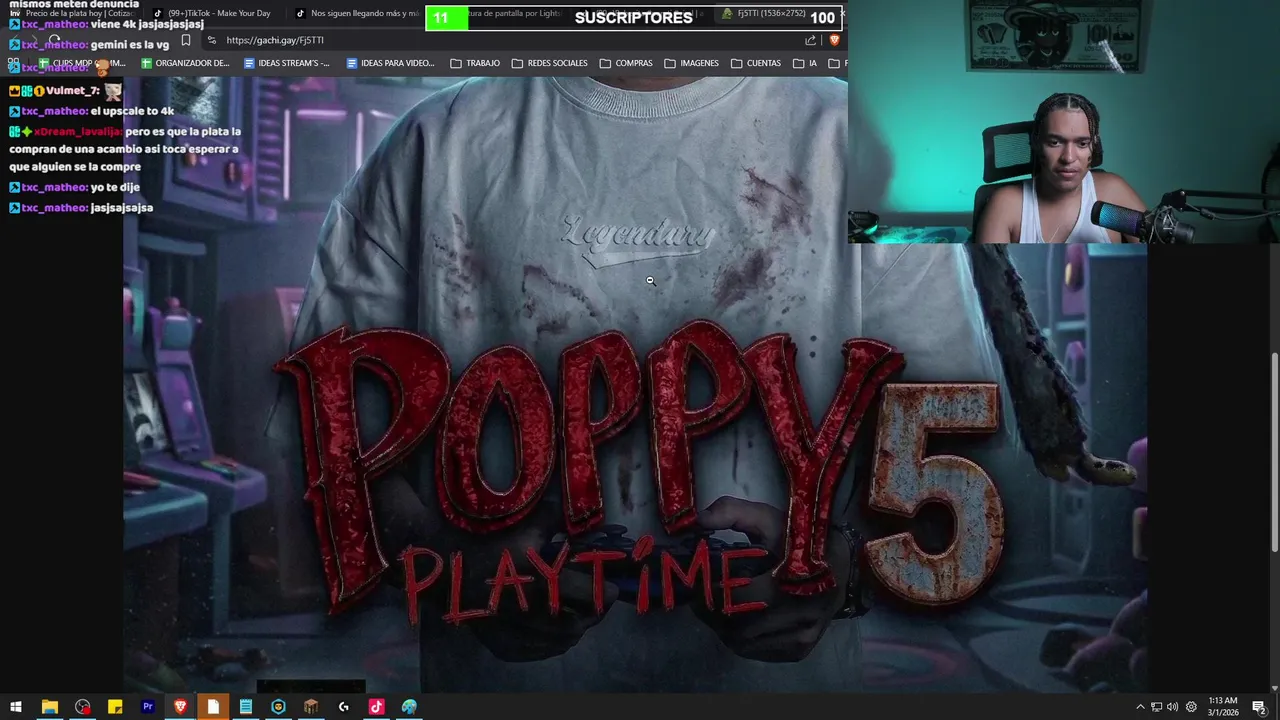Click chat message 'el upscale to 4k'
Screen dimensions: 1280x720
tap(132, 111)
